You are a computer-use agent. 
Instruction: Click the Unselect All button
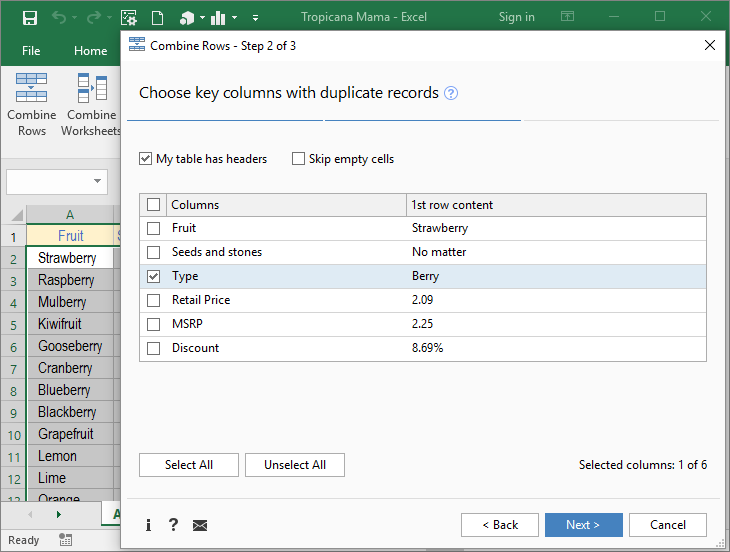coord(294,465)
